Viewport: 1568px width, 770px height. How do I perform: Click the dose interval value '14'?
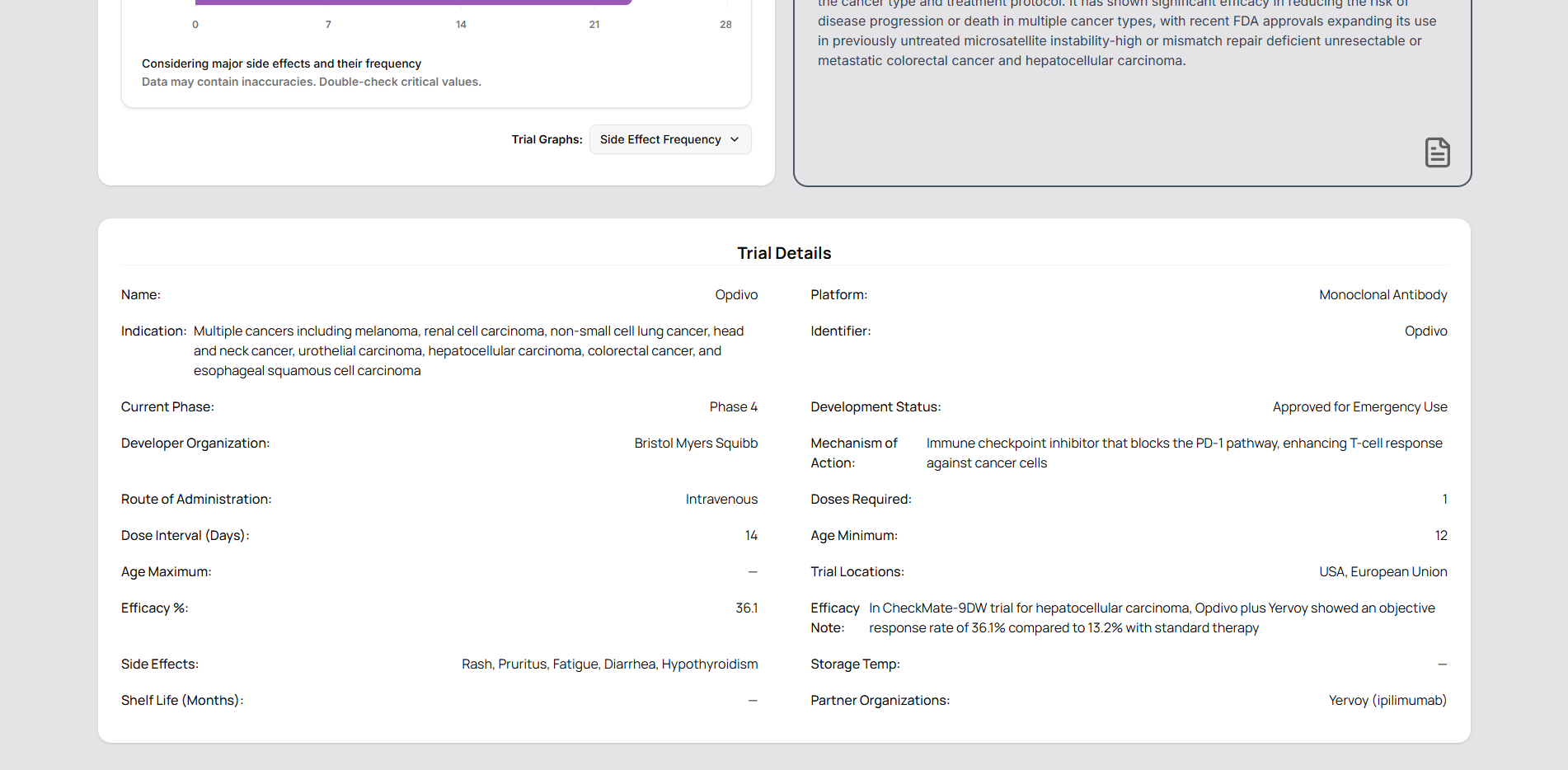coord(751,536)
